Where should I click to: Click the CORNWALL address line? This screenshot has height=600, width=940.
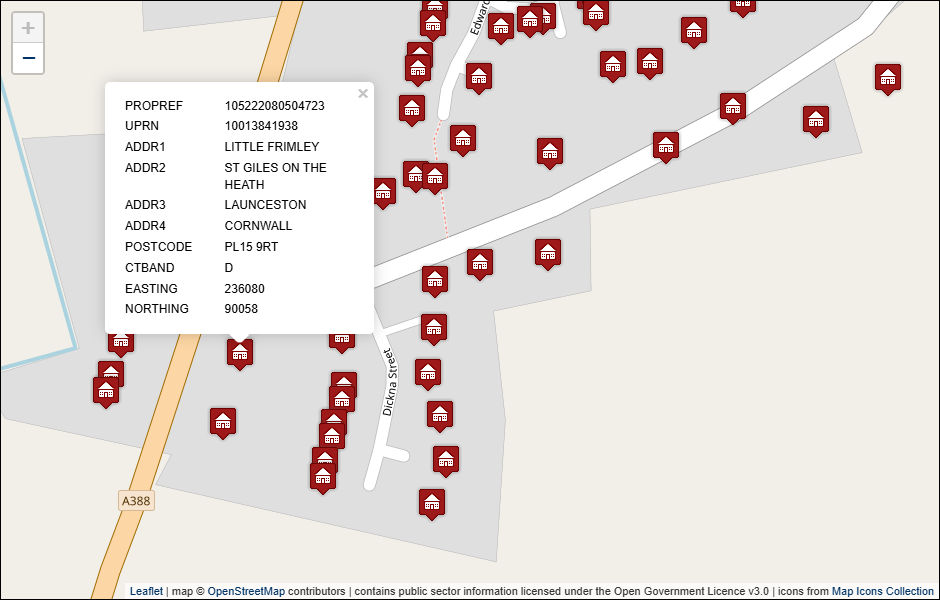pyautogui.click(x=258, y=226)
